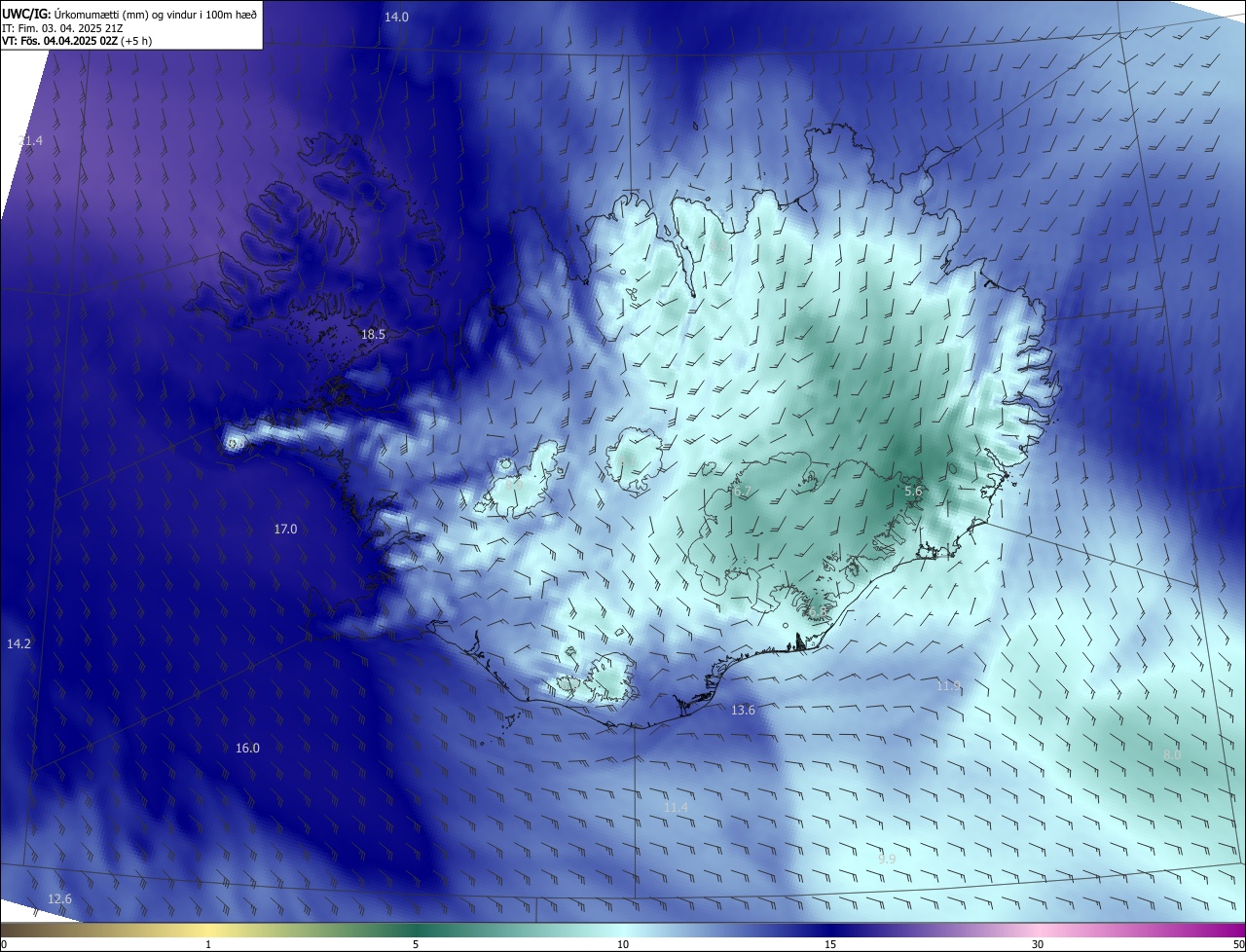The image size is (1246, 952).
Task: Select the initial time line 'IT: Fim. 03. 04. 2025 21Z'
Action: pyautogui.click(x=61, y=27)
